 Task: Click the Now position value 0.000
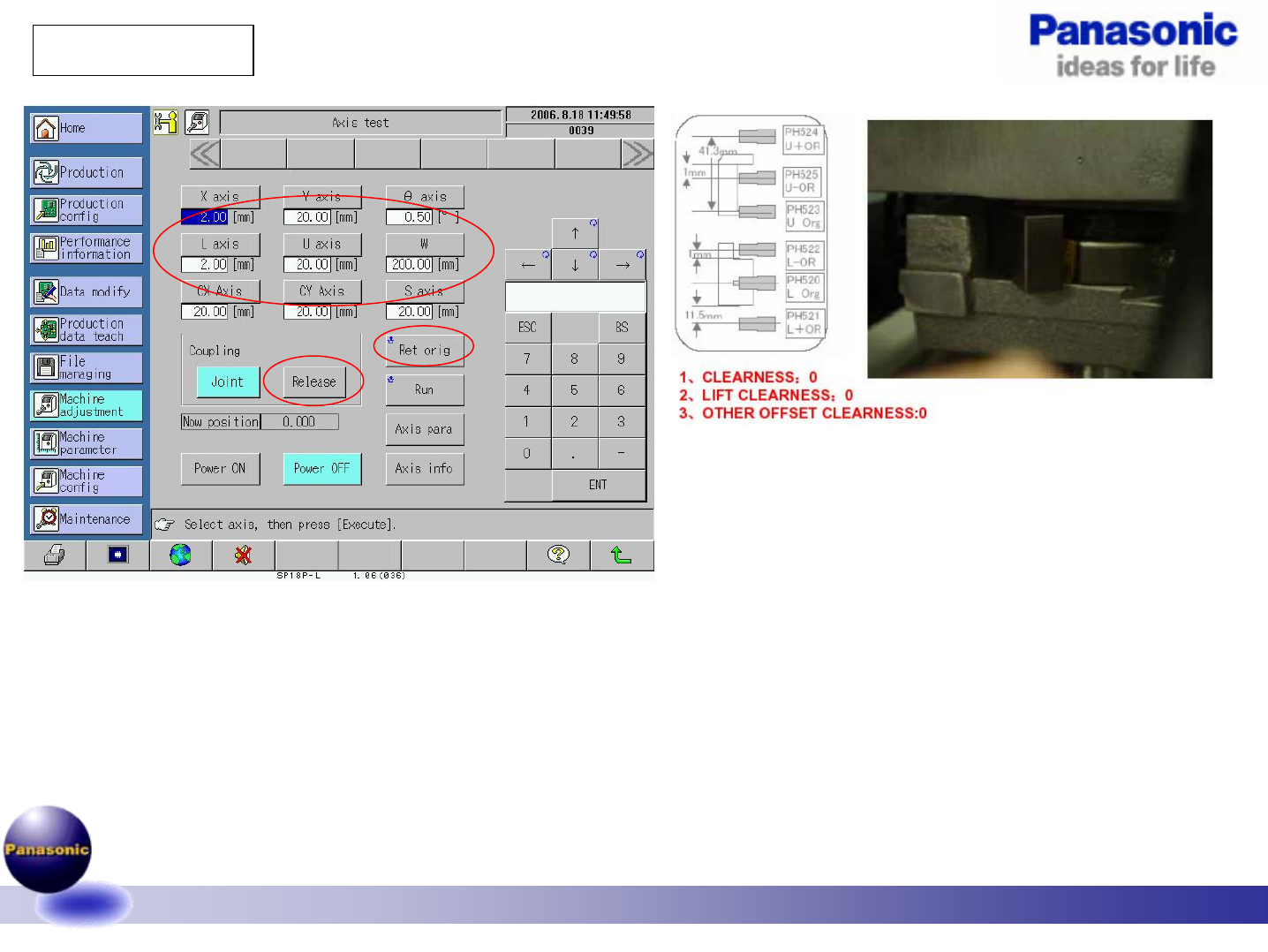coord(299,422)
